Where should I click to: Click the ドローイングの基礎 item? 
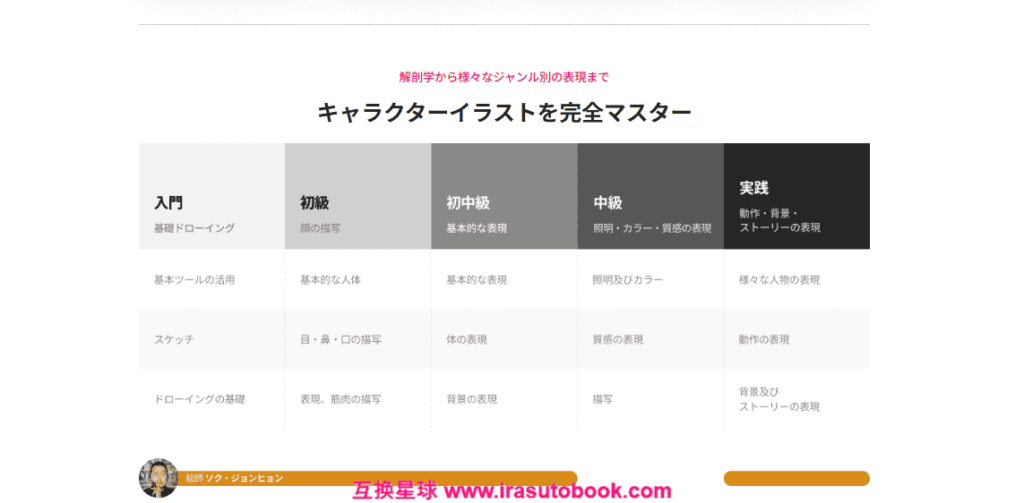(x=199, y=399)
